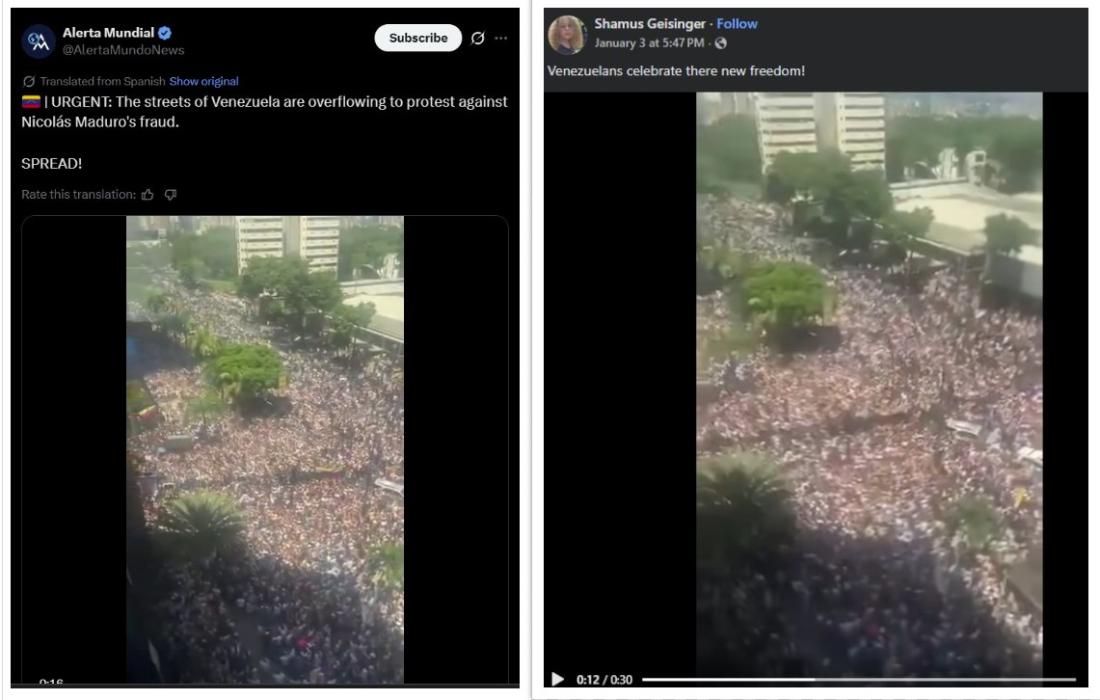Seek on the Facebook video progress bar

[859, 679]
